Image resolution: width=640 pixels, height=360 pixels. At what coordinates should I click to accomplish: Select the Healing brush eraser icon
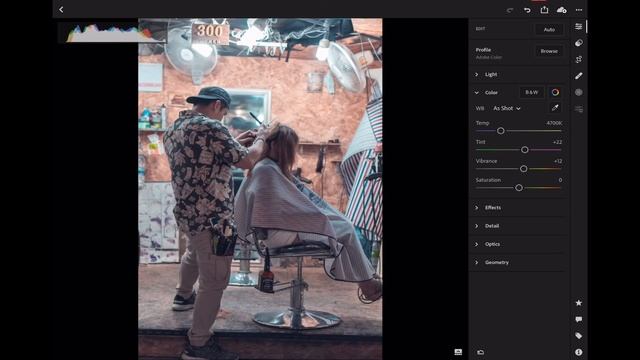point(579,43)
